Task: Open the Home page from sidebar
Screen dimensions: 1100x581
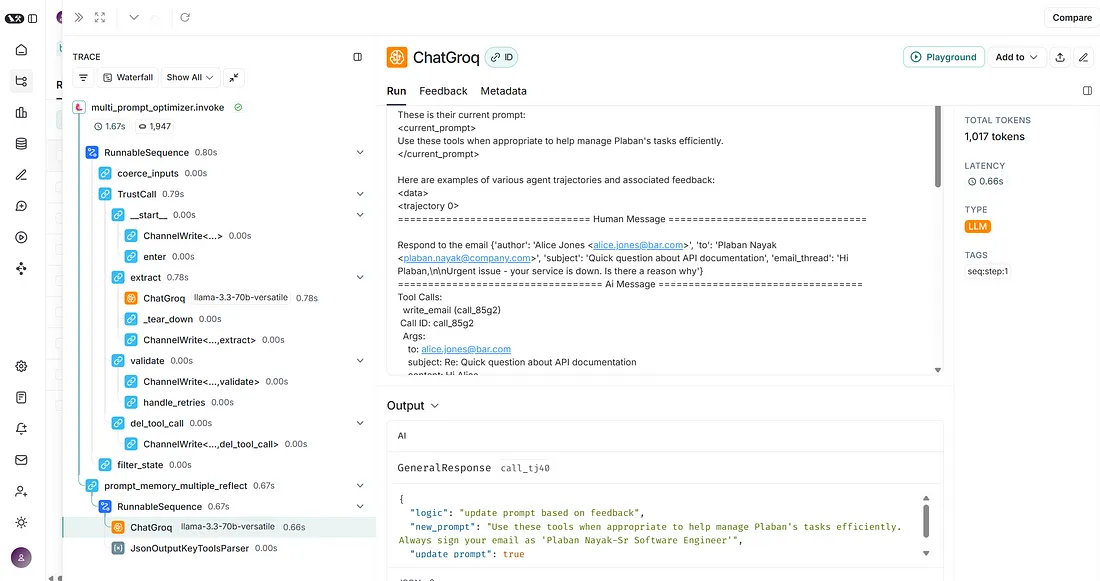Action: (21, 50)
